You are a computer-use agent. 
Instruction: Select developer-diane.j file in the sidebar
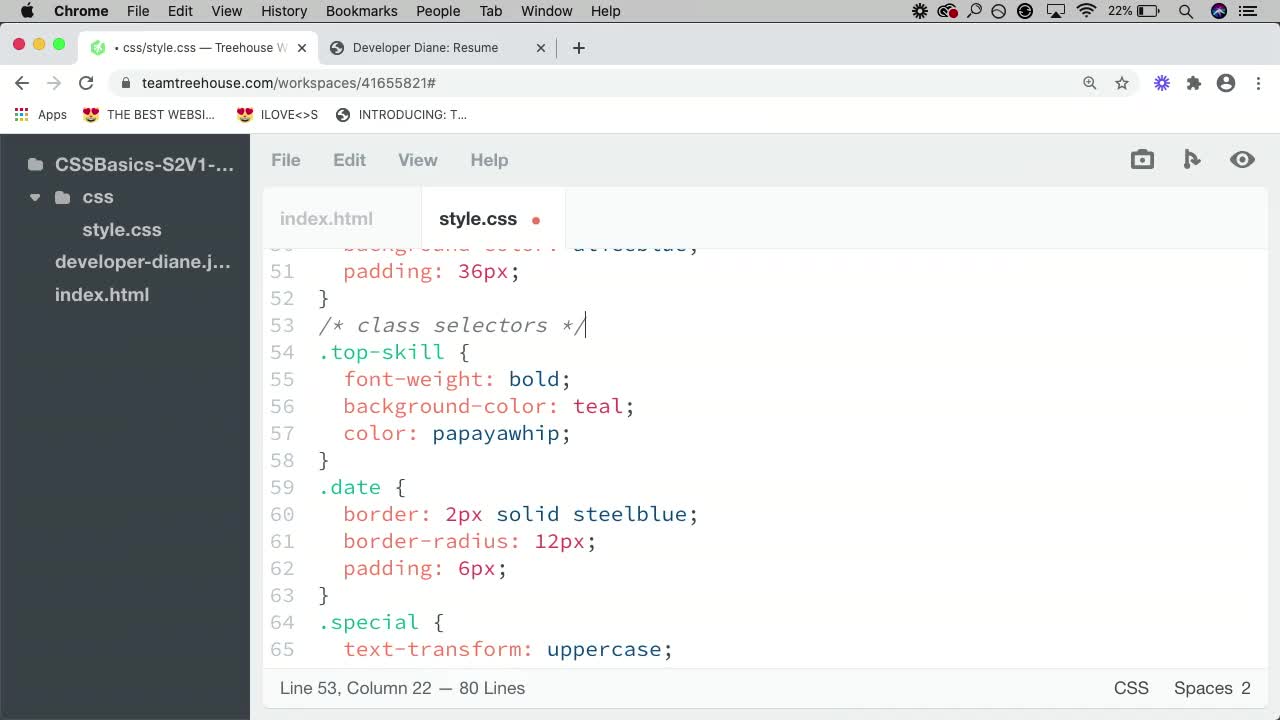[143, 262]
